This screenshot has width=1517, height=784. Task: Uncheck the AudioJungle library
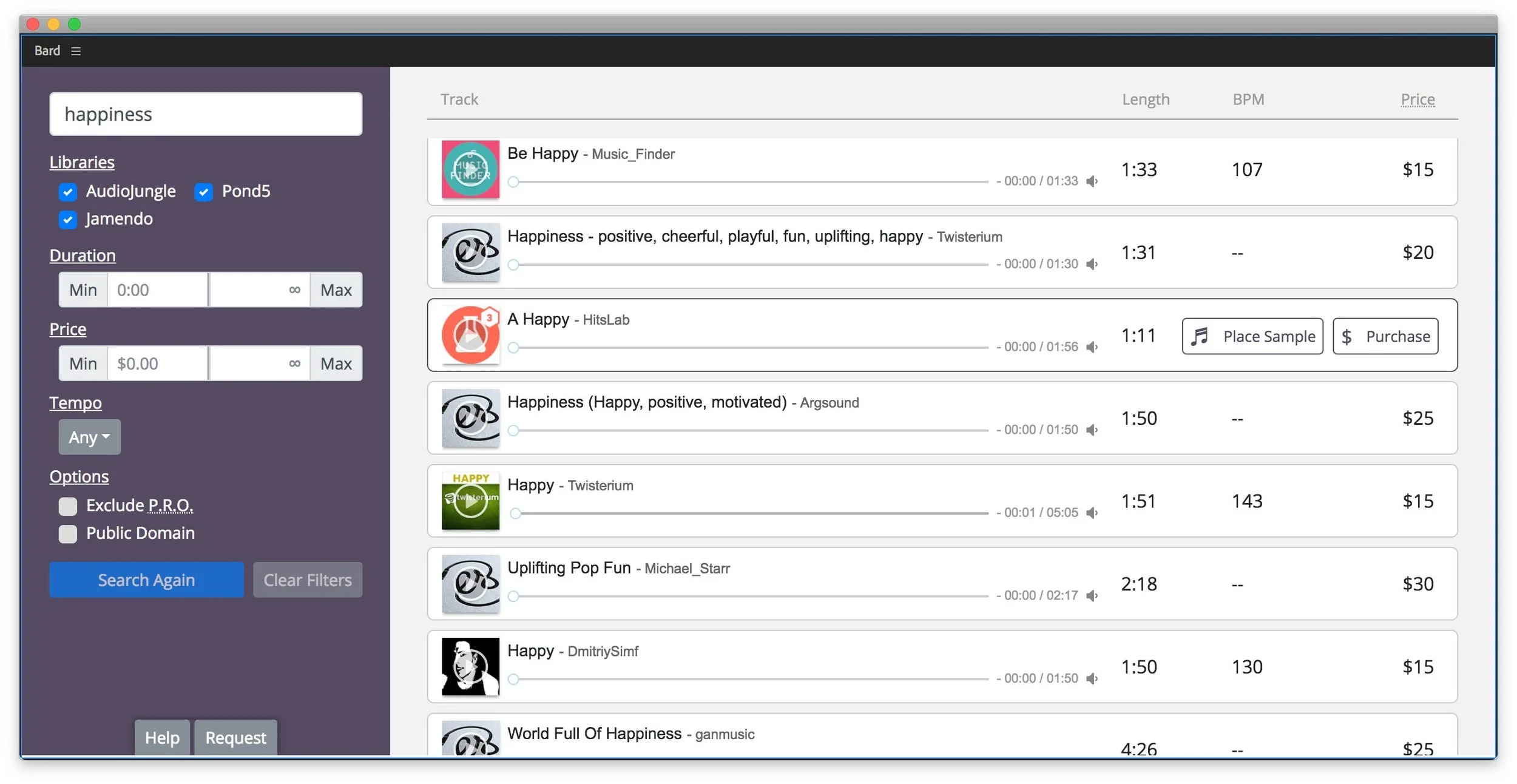[x=68, y=192]
